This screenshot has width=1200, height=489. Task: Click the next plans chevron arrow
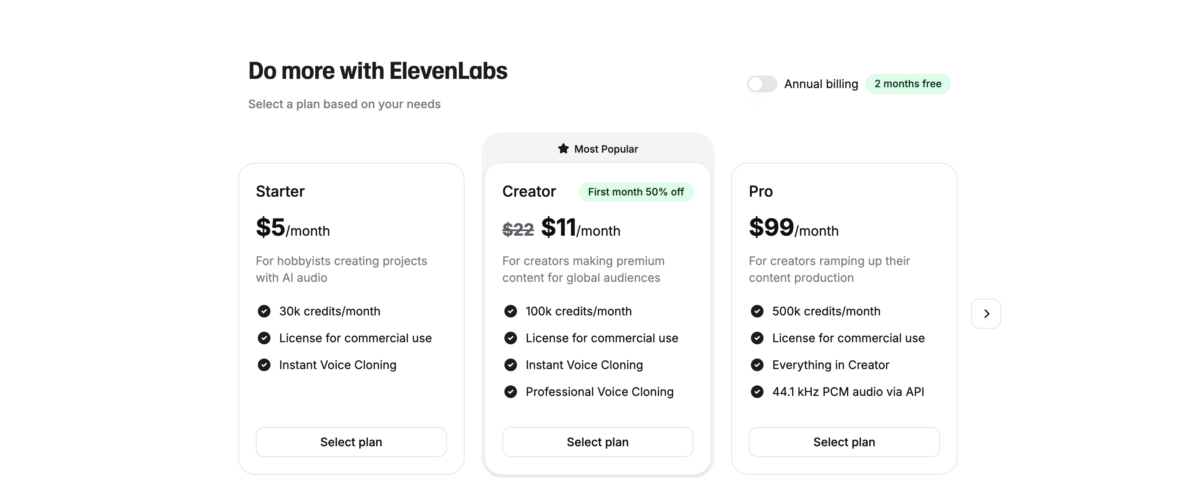[986, 314]
